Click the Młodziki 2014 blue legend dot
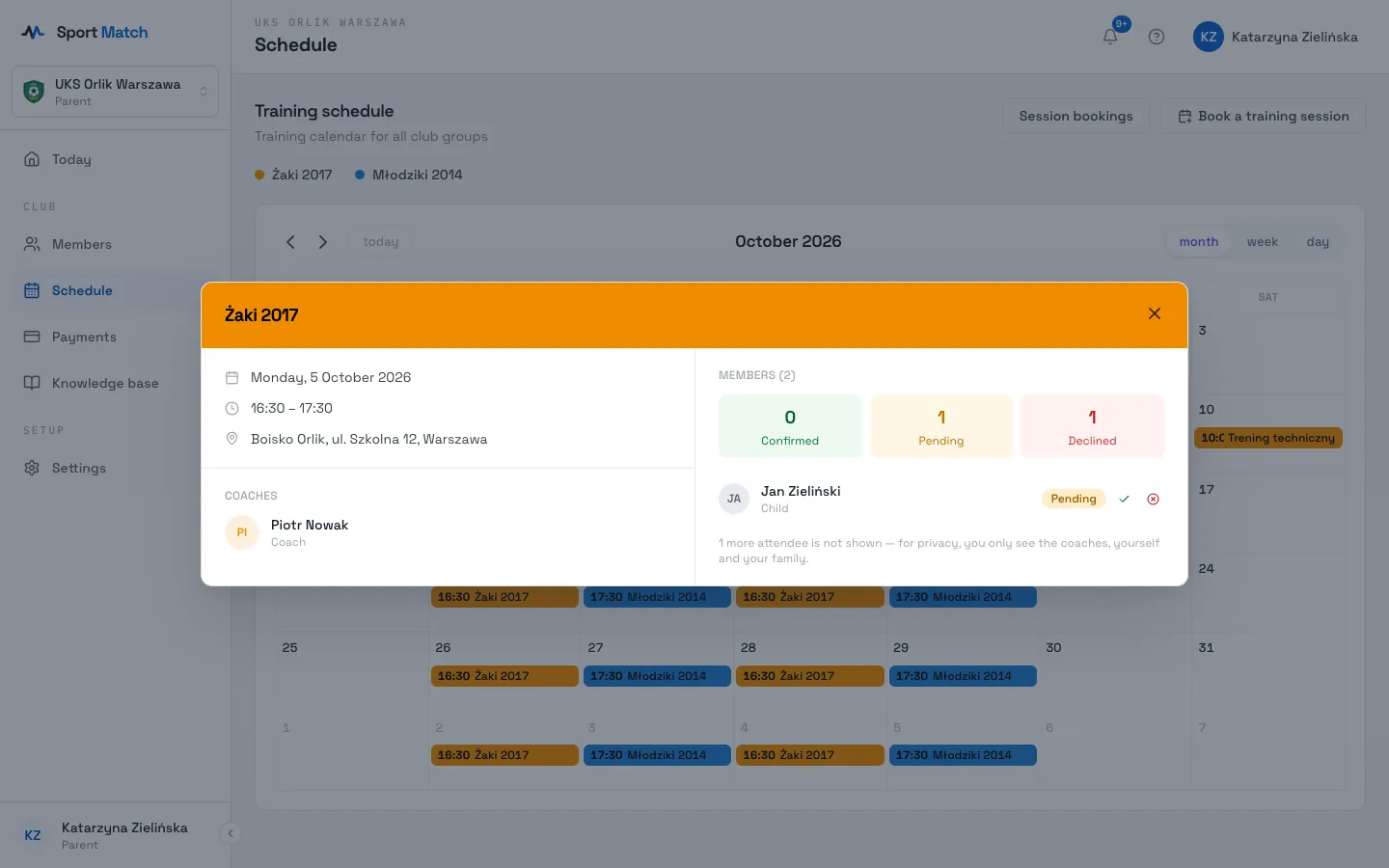The image size is (1389, 868). [360, 175]
